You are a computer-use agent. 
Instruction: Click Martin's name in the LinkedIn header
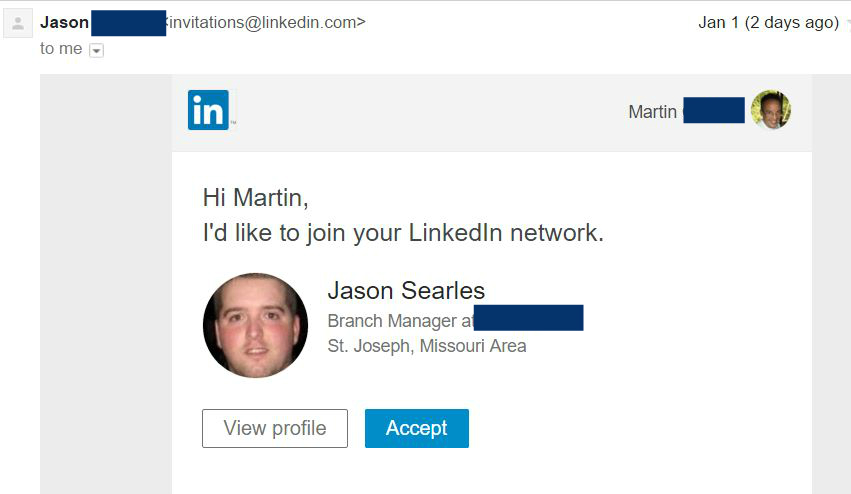[x=652, y=112]
